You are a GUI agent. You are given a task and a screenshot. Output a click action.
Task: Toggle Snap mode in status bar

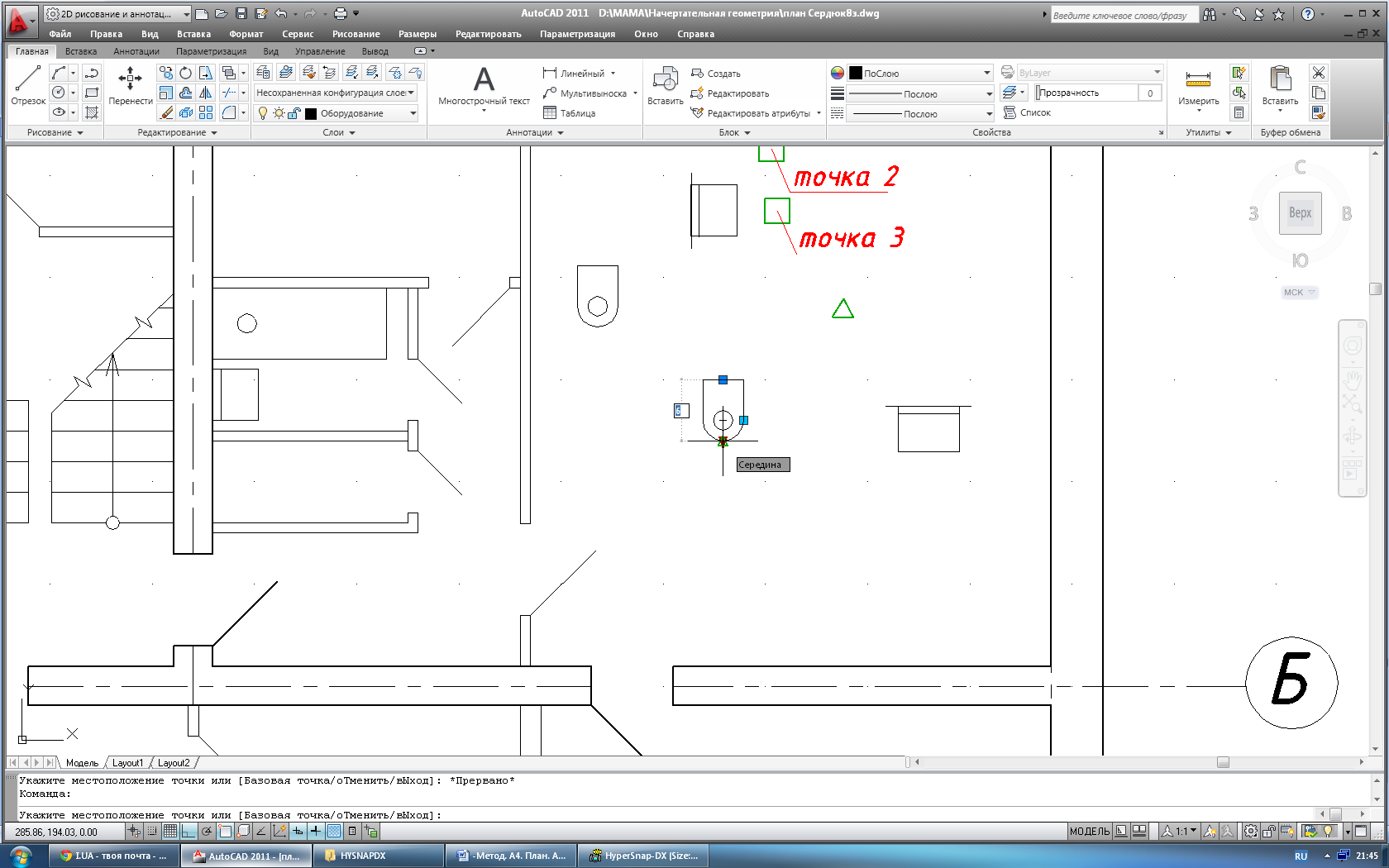click(x=152, y=831)
